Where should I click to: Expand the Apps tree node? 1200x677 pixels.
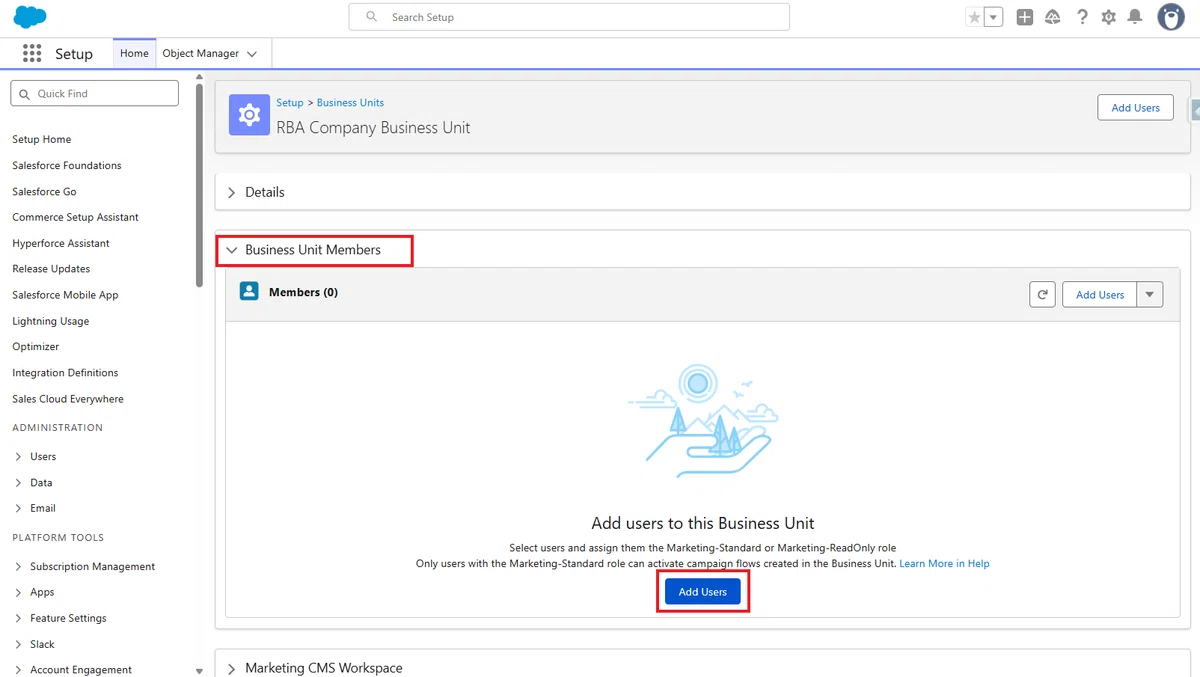point(19,593)
